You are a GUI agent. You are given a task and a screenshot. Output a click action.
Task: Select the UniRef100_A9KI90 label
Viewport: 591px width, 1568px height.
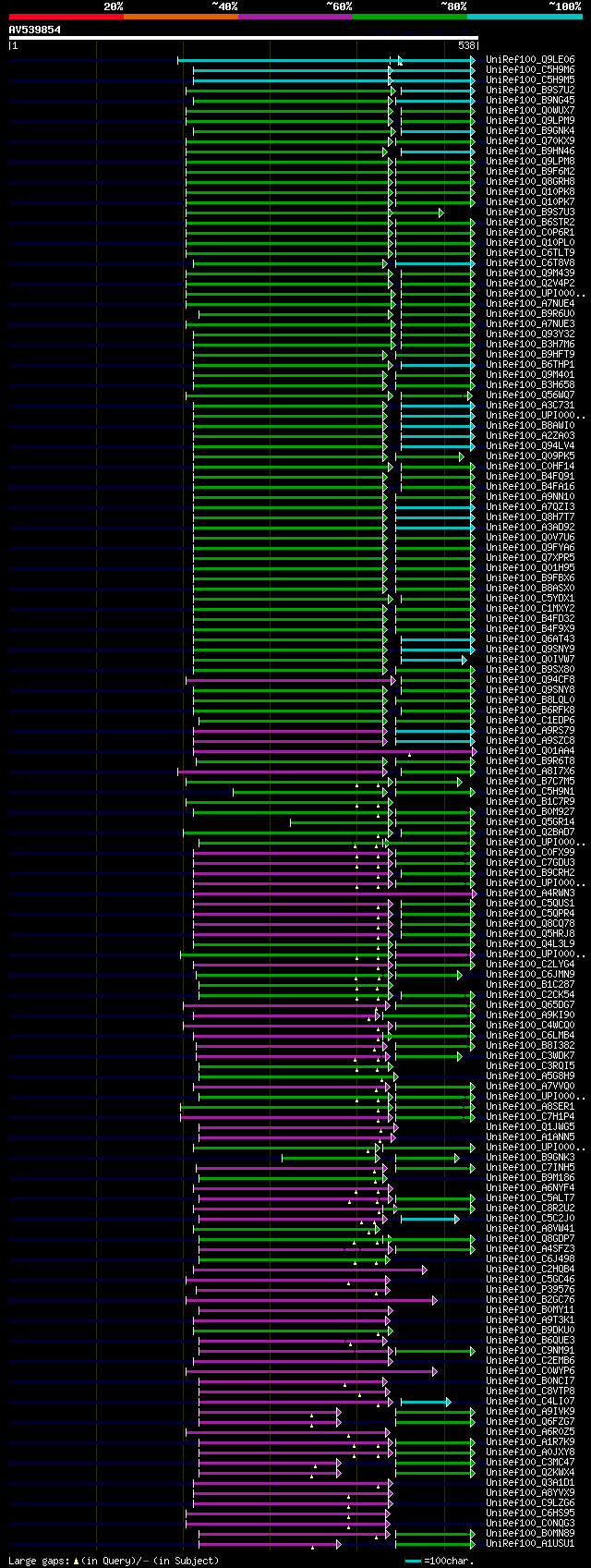pos(530,1015)
